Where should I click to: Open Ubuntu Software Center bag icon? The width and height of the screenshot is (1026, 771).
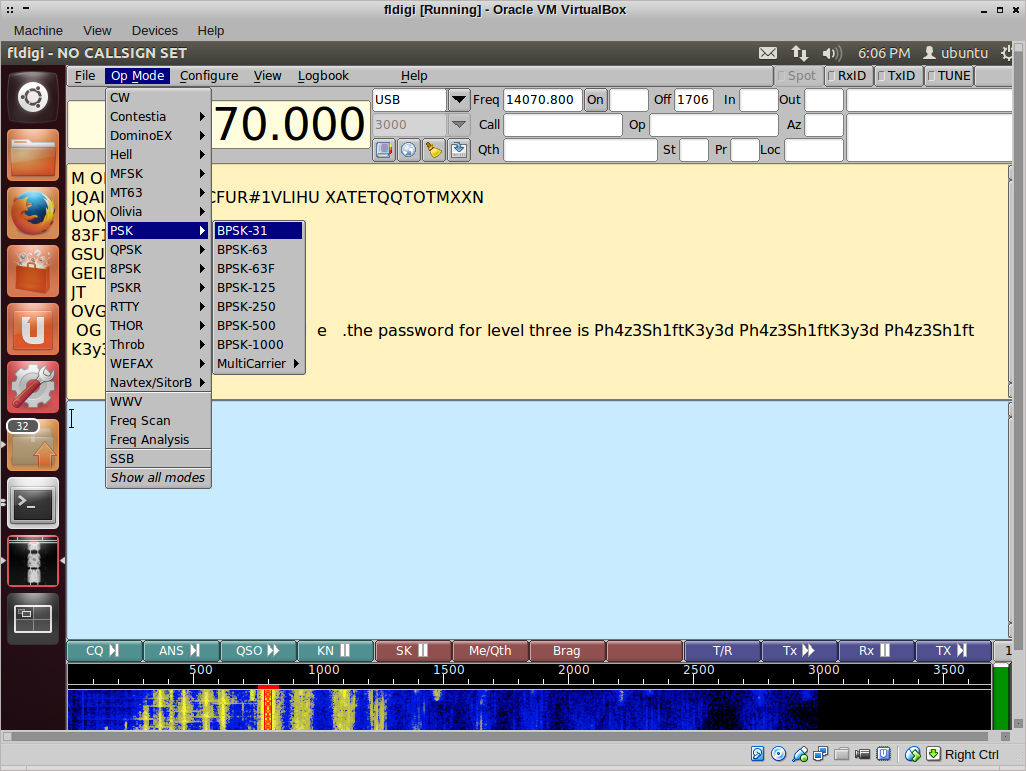[x=33, y=271]
